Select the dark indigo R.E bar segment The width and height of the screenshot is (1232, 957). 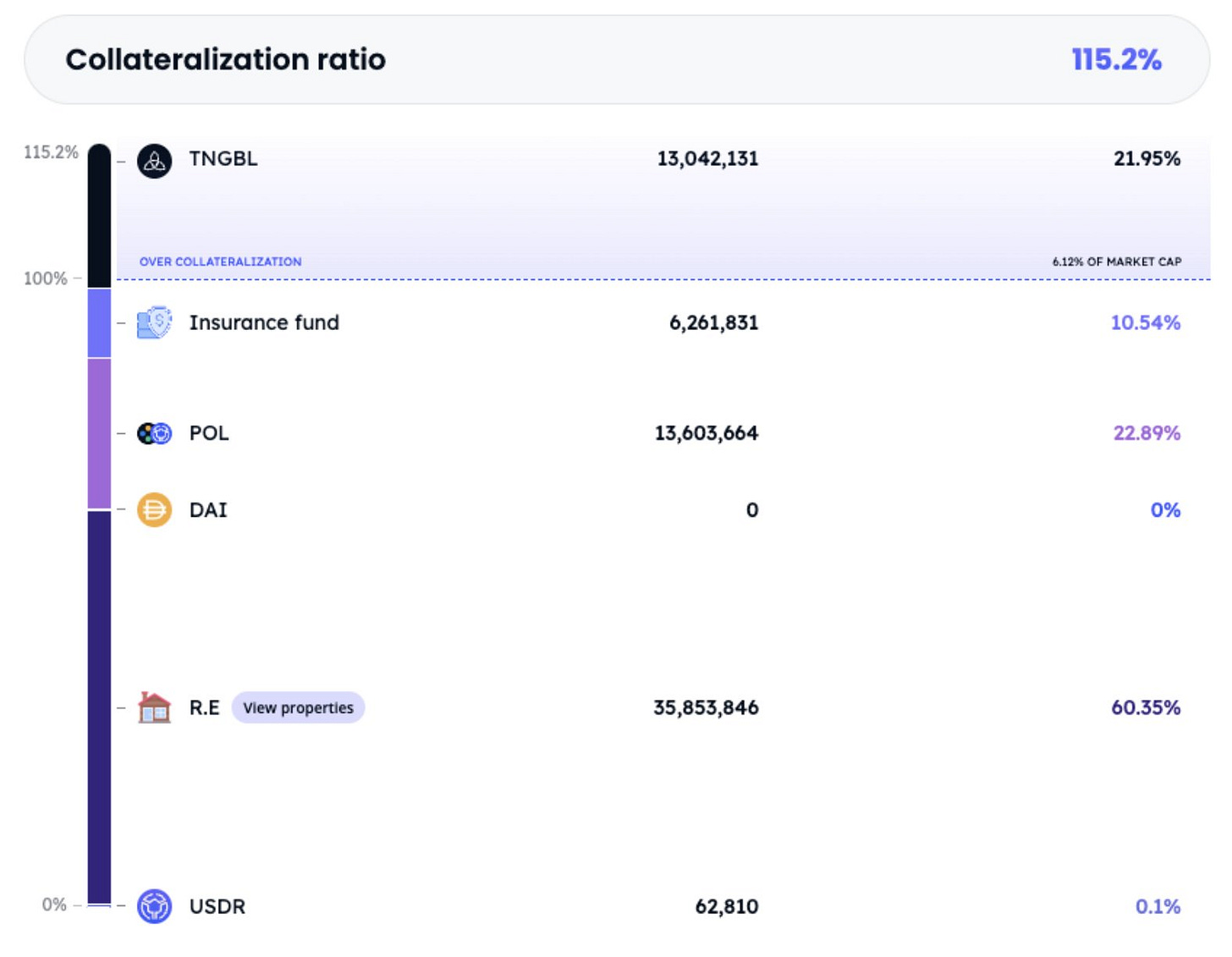(99, 707)
